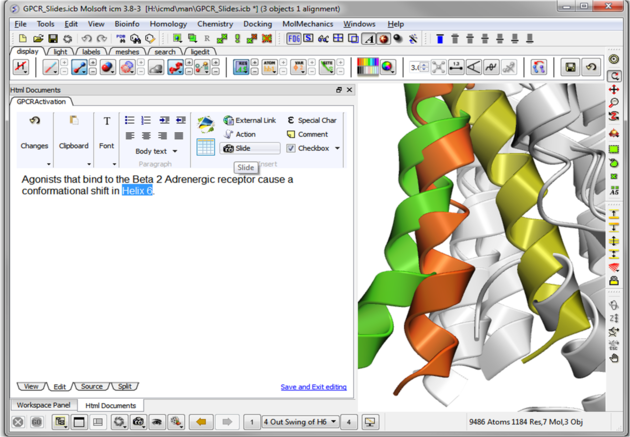Switch to the meshes tab
Image resolution: width=630 pixels, height=437 pixels.
pyautogui.click(x=127, y=52)
